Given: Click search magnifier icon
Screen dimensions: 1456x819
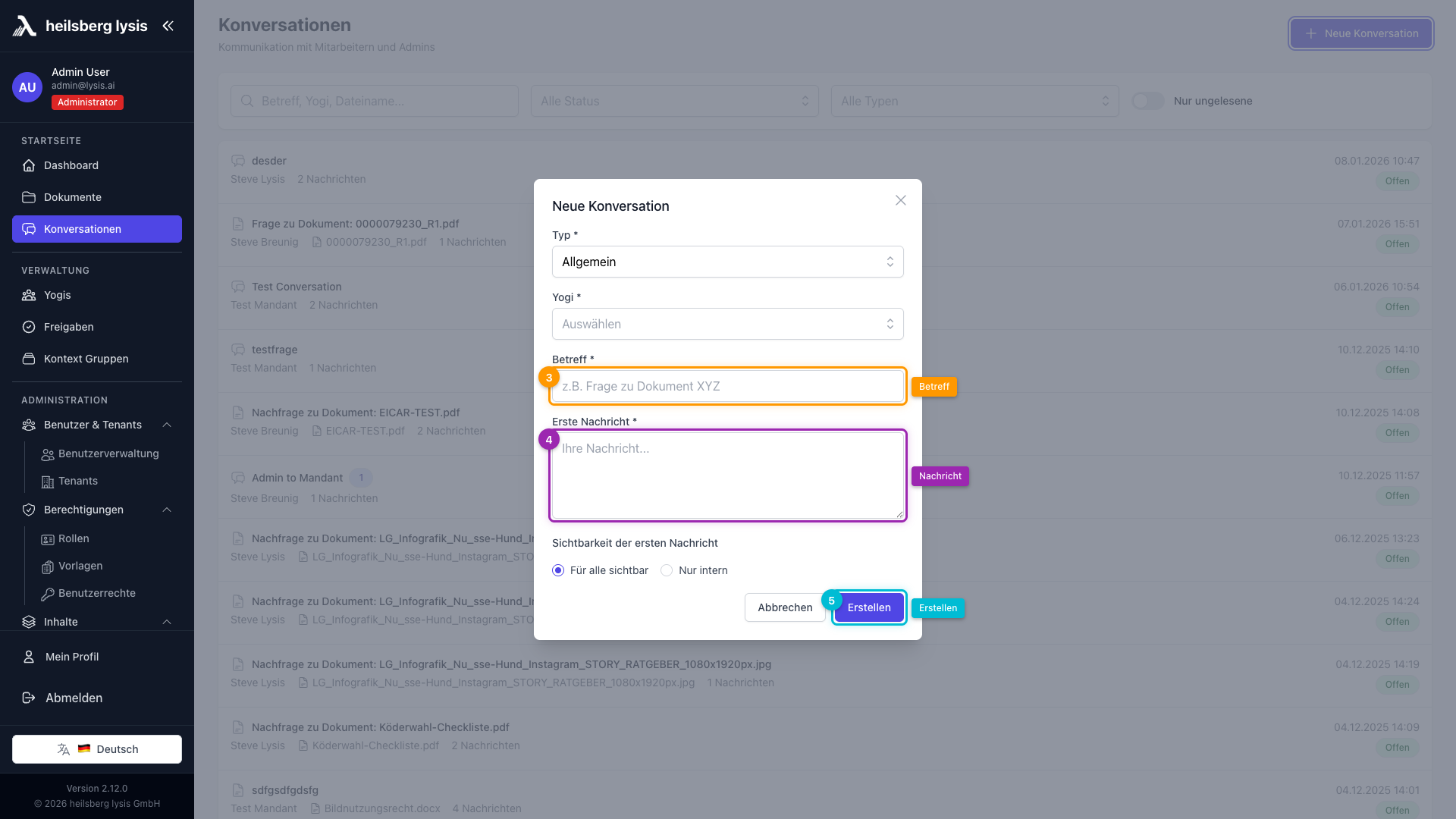Looking at the screenshot, I should pyautogui.click(x=247, y=101).
